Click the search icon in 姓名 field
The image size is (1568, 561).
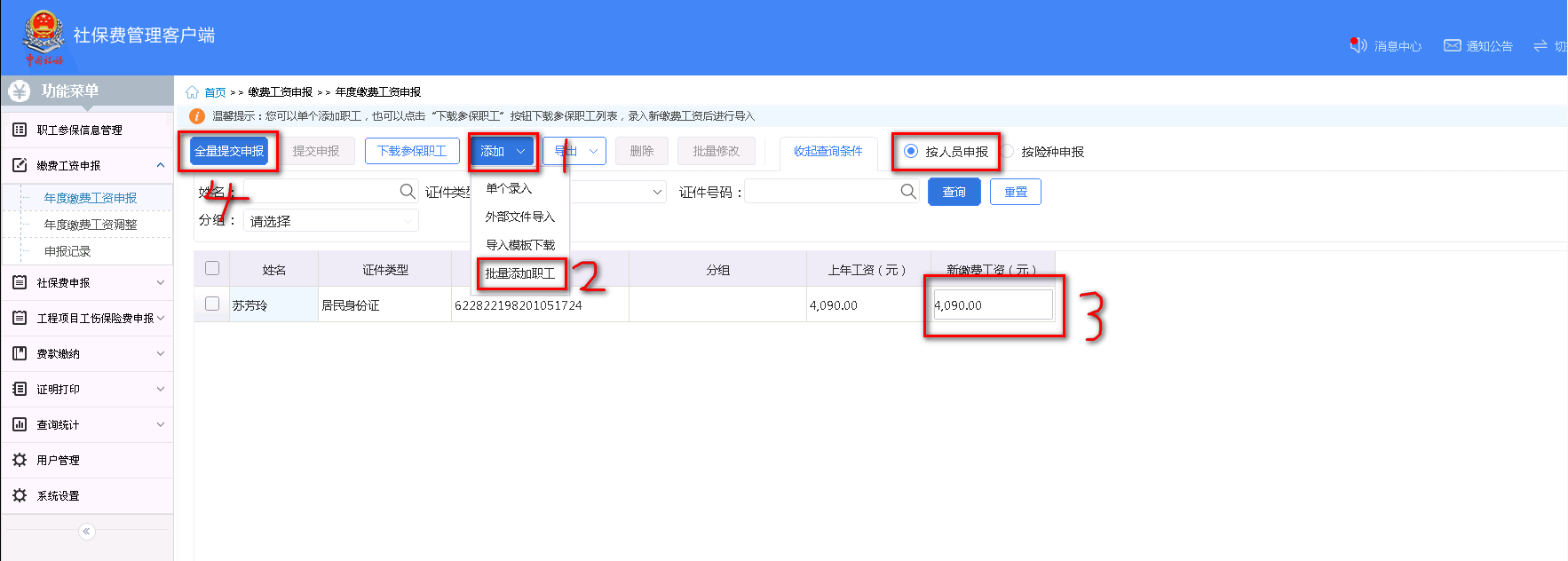[x=407, y=192]
